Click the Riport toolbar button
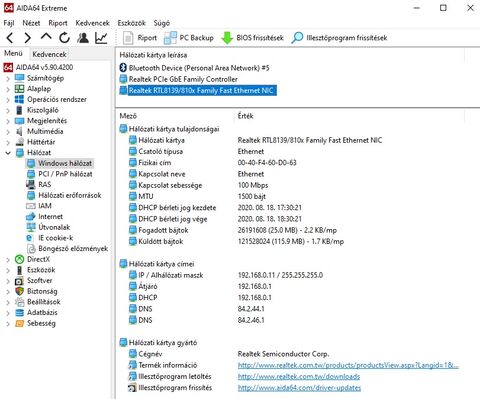This screenshot has height=399, width=480. coord(140,38)
